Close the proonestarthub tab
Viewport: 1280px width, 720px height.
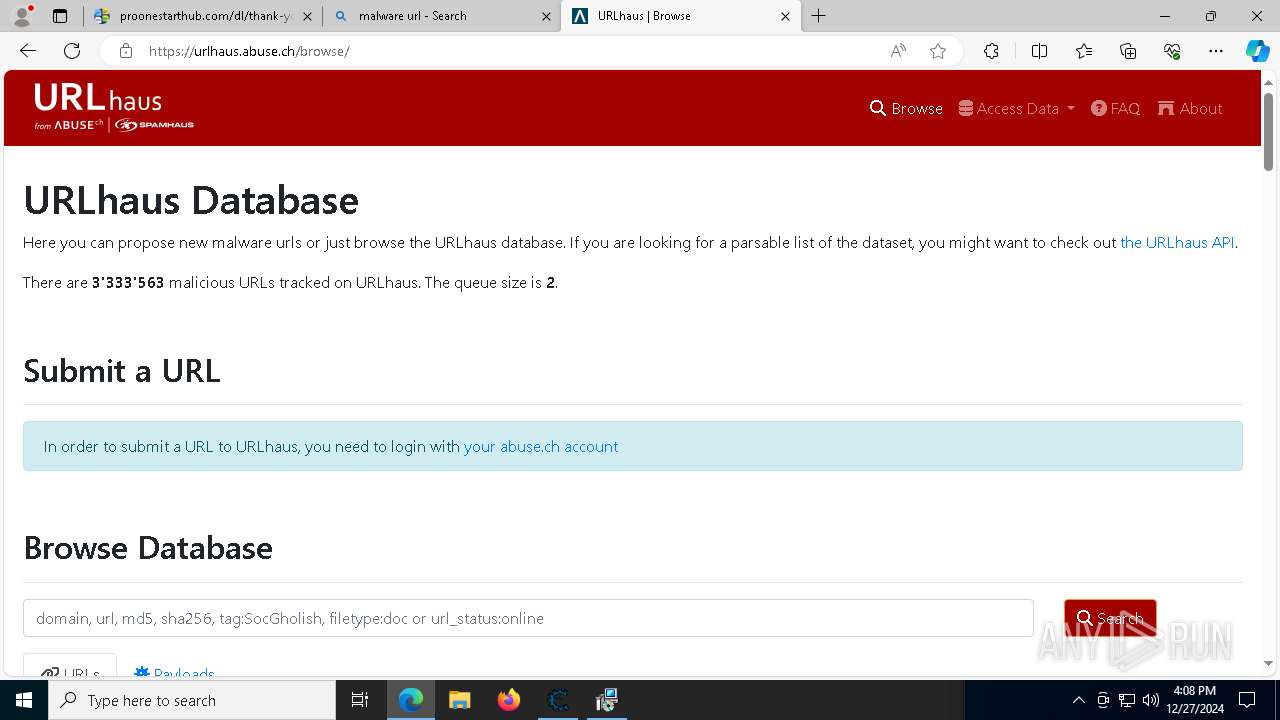(306, 16)
